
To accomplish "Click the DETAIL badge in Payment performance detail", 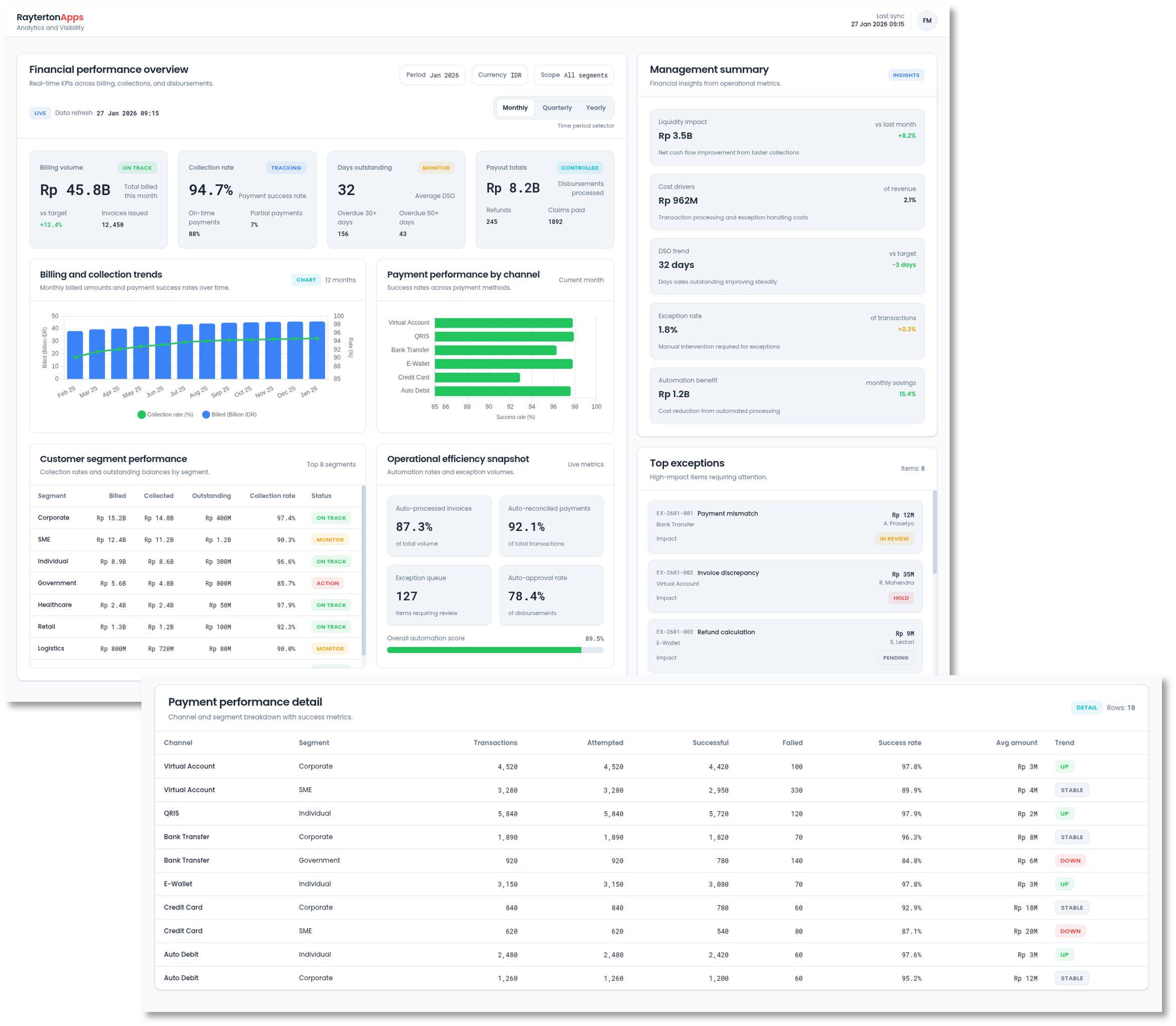I will coord(1087,708).
